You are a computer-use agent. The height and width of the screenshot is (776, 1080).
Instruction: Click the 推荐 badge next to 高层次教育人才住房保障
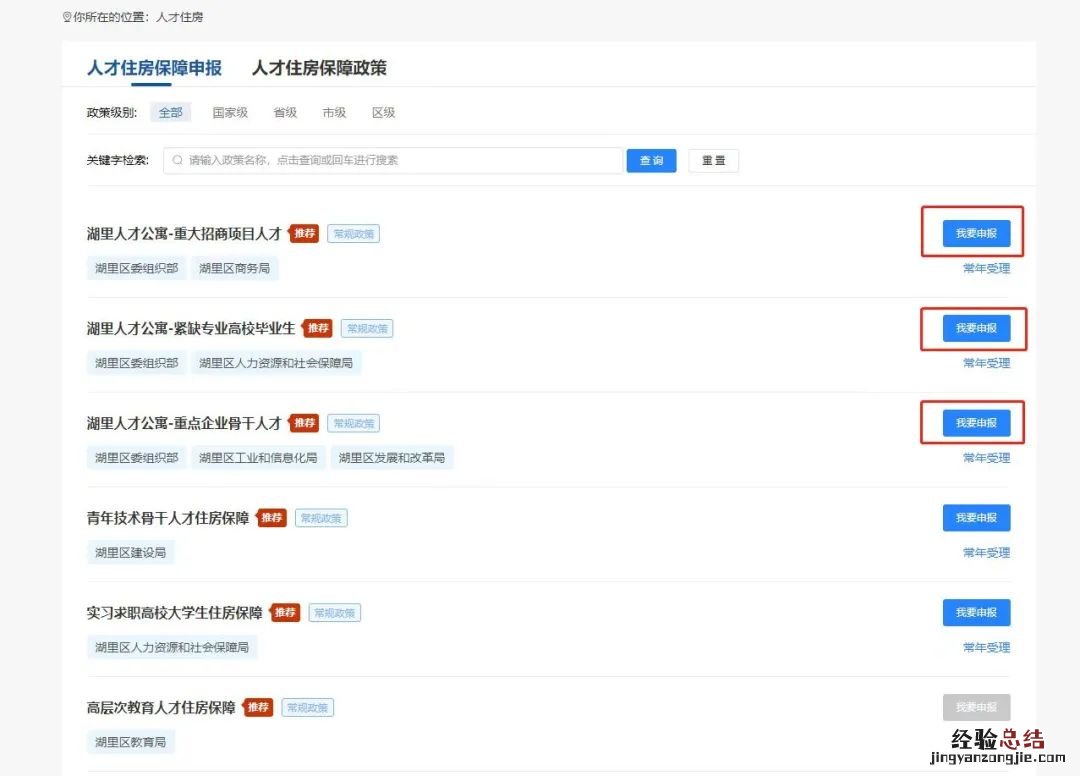(258, 707)
